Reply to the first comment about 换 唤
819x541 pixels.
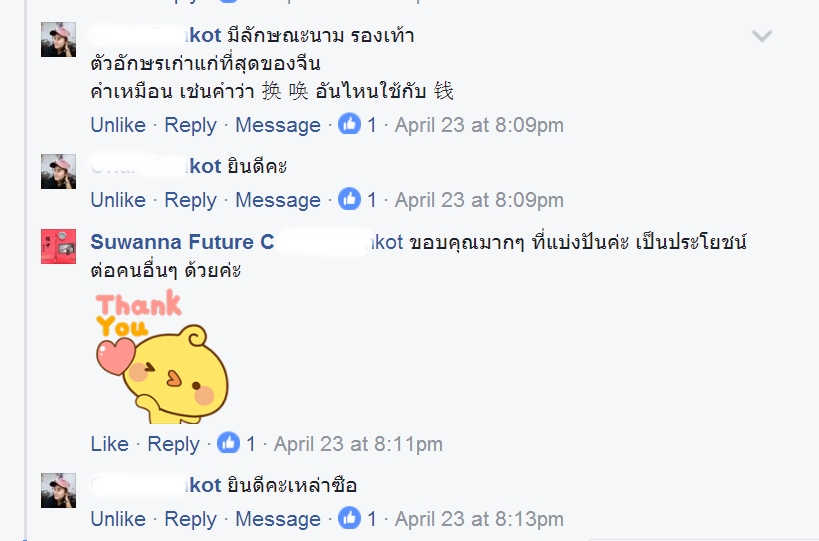(190, 125)
